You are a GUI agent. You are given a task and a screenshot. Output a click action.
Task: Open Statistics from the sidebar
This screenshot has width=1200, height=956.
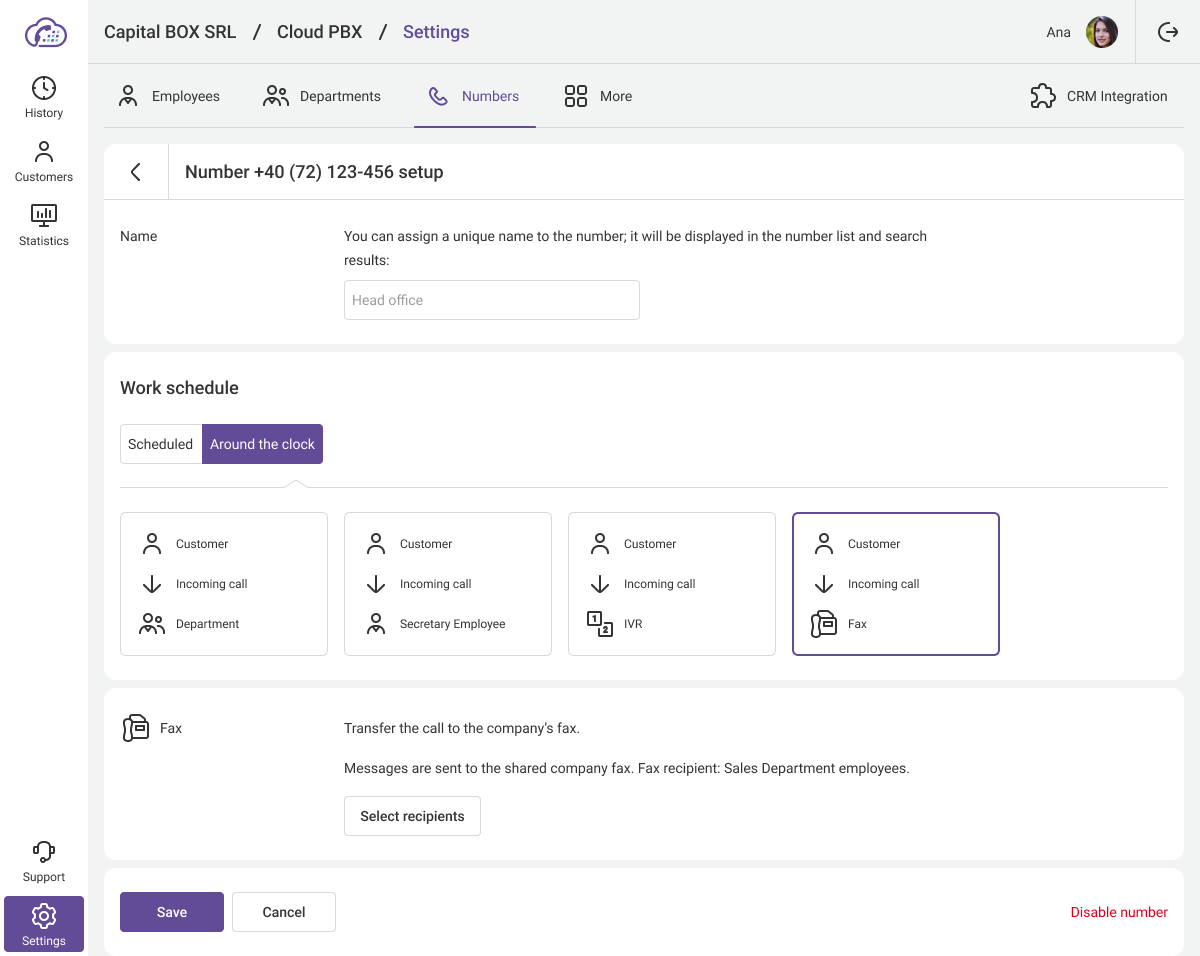tap(44, 226)
